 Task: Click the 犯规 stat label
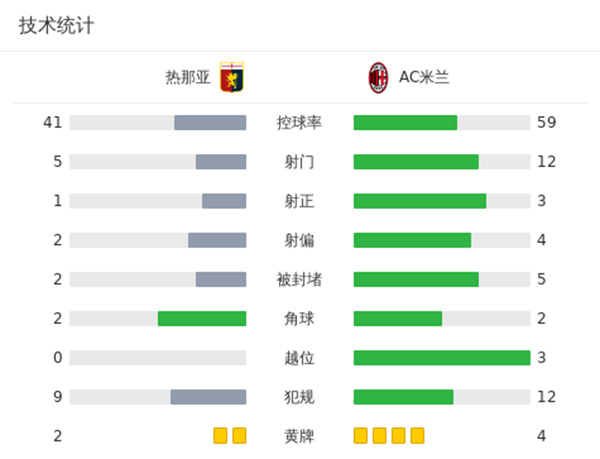(299, 397)
